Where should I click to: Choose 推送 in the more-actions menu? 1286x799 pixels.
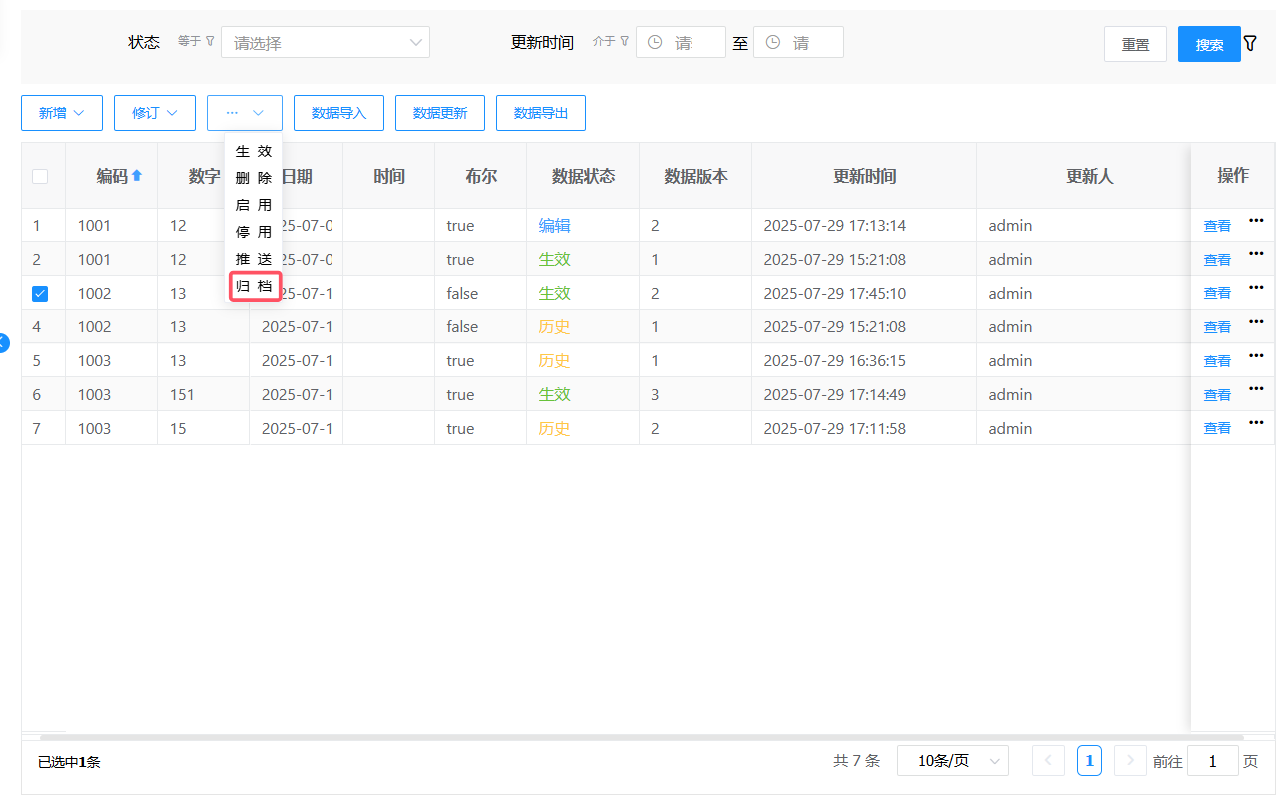coord(254,260)
